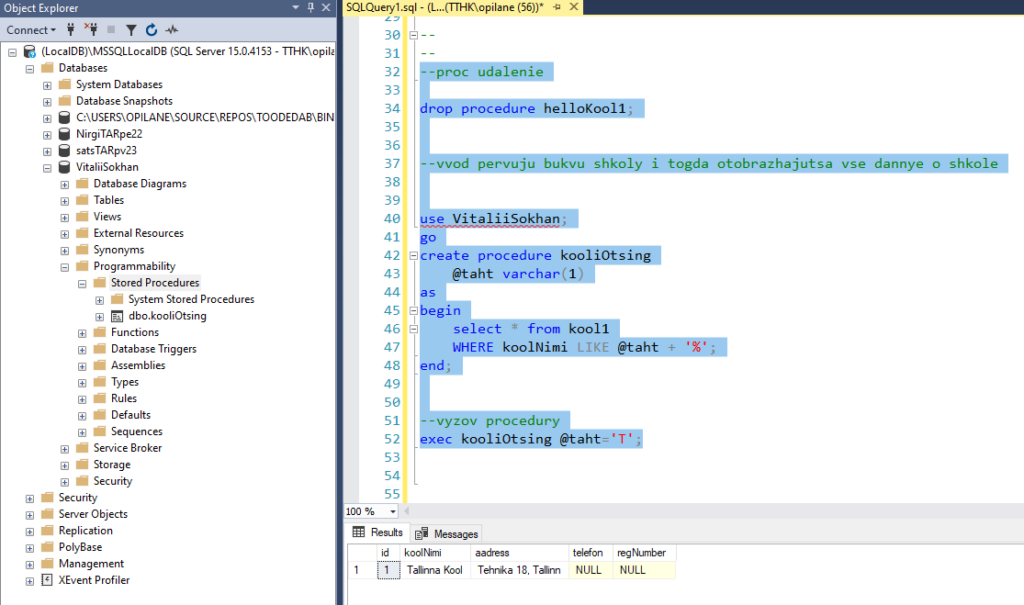Click the Results grid icon
The image size is (1024, 605).
[359, 532]
